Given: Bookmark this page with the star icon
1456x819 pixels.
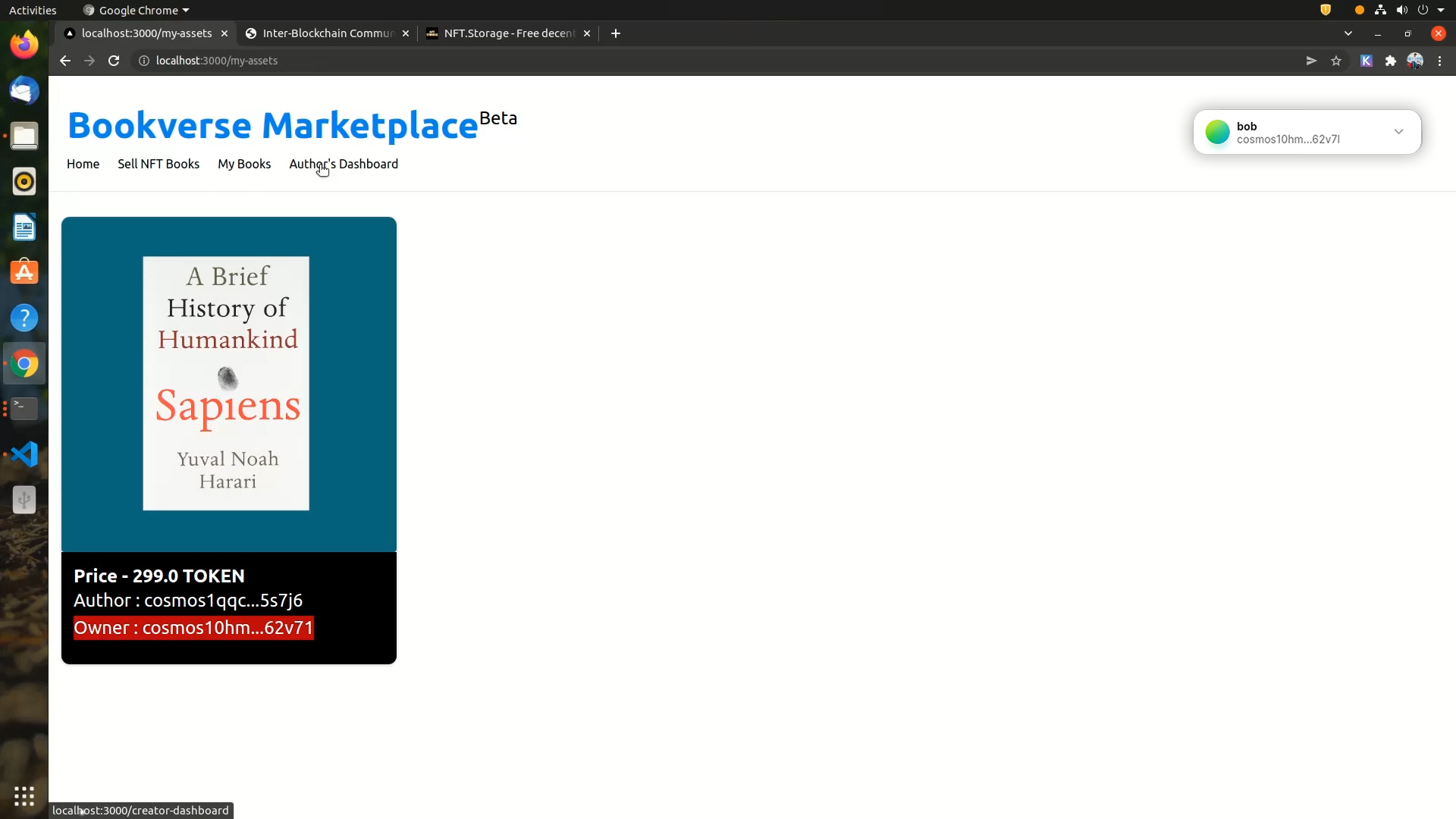Looking at the screenshot, I should (x=1336, y=61).
